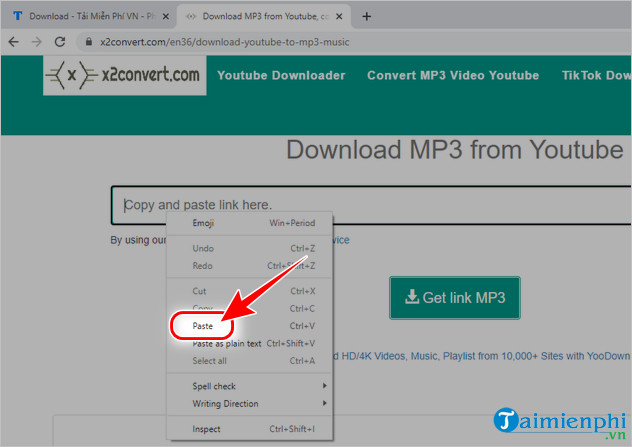Click the Download MP3 from Youtube heading
Screen dimensions: 632x447
coord(455,150)
